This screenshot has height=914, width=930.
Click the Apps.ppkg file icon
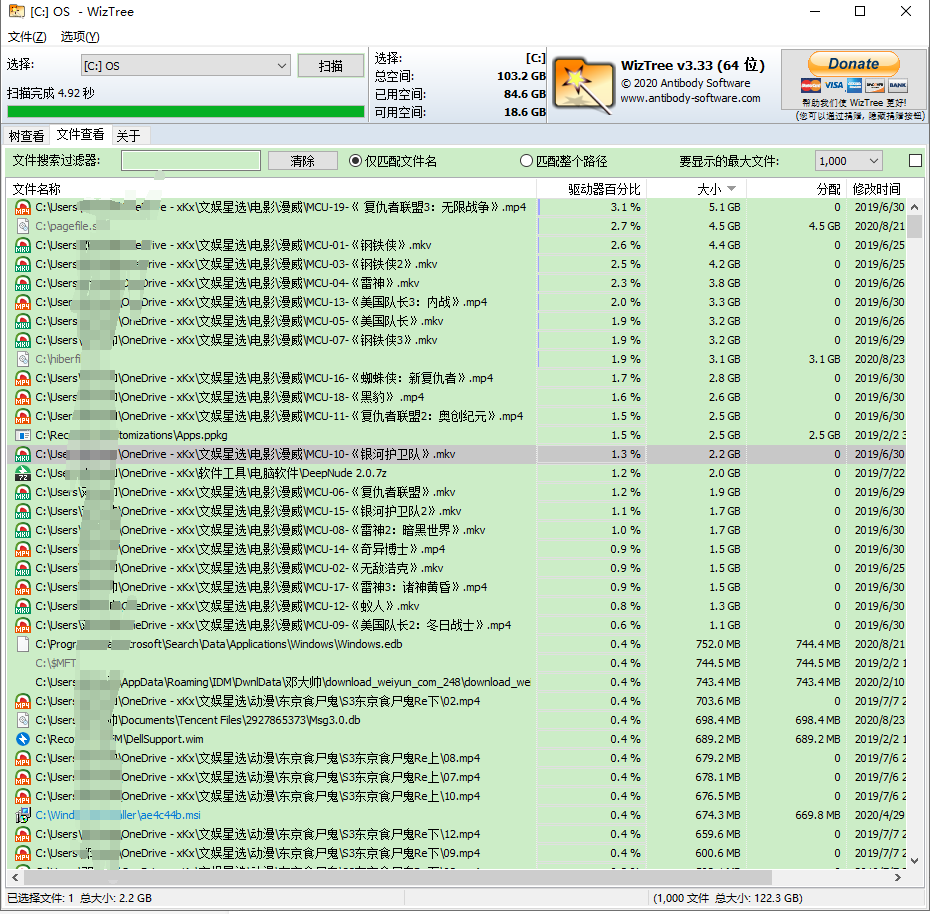click(x=23, y=436)
